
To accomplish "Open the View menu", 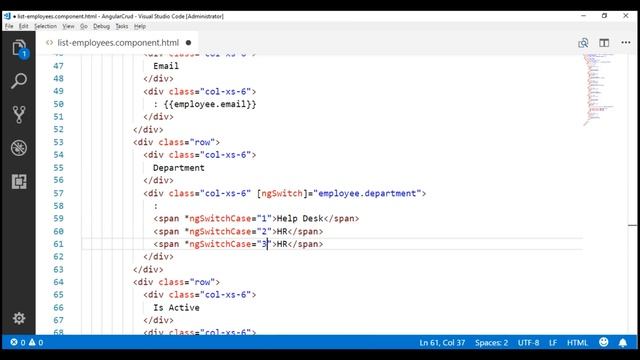I will (x=68, y=26).
